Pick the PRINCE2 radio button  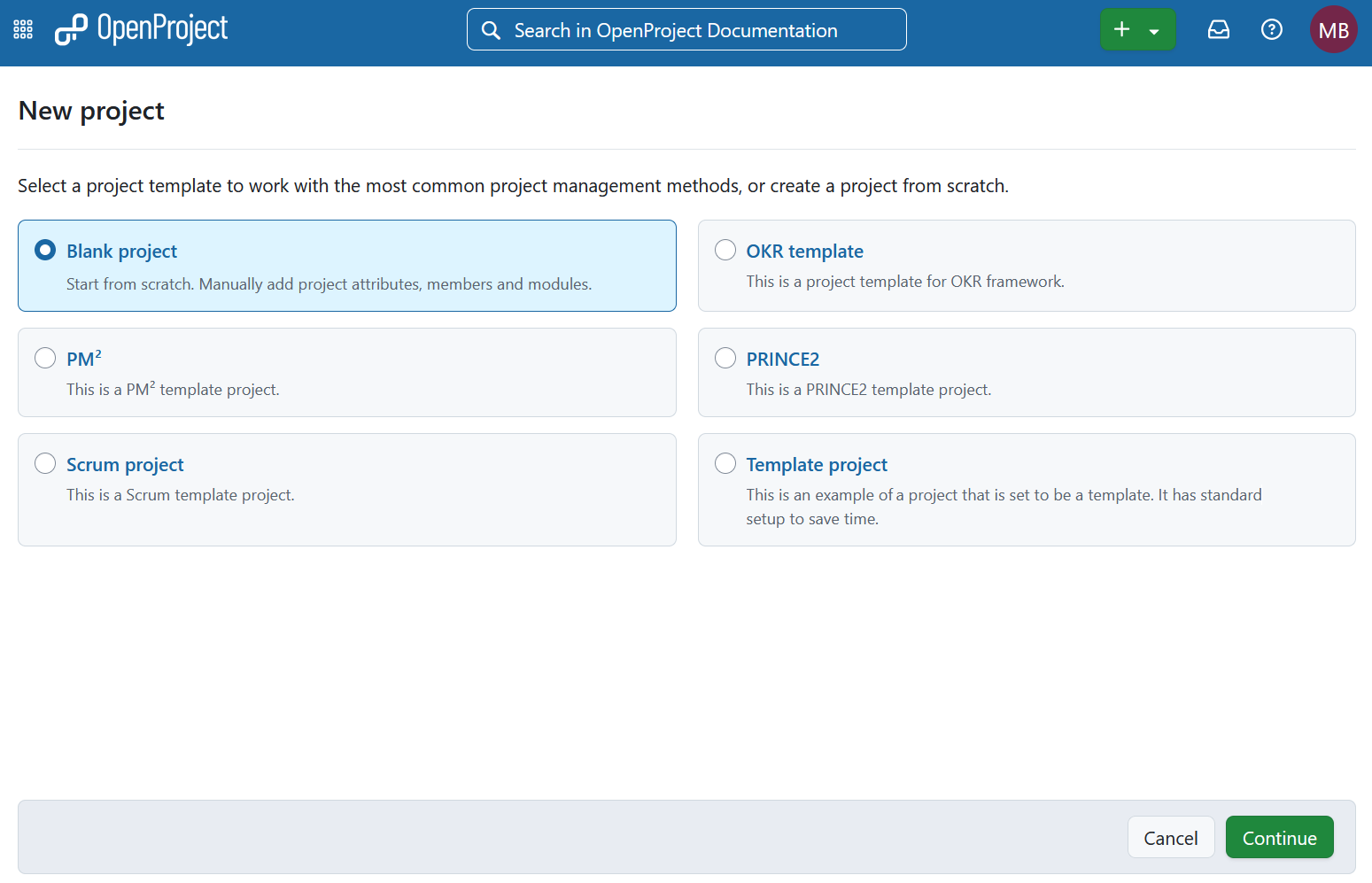coord(725,358)
